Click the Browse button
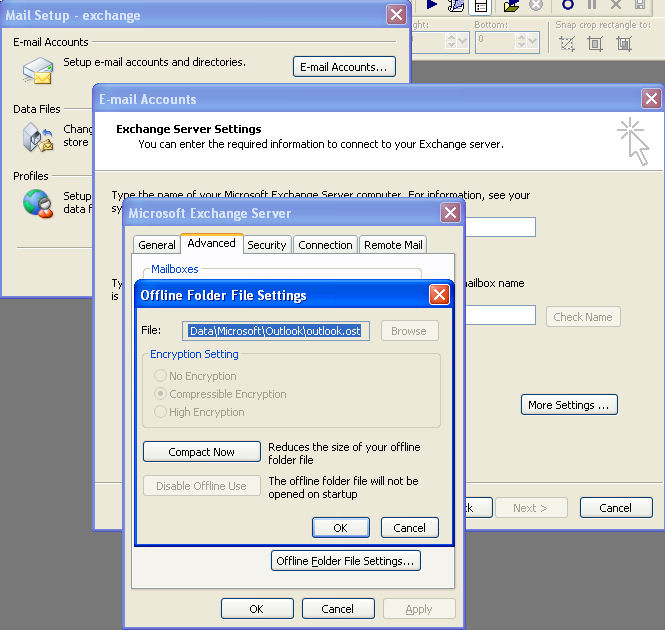Screen dimensions: 665x630 coord(409,331)
